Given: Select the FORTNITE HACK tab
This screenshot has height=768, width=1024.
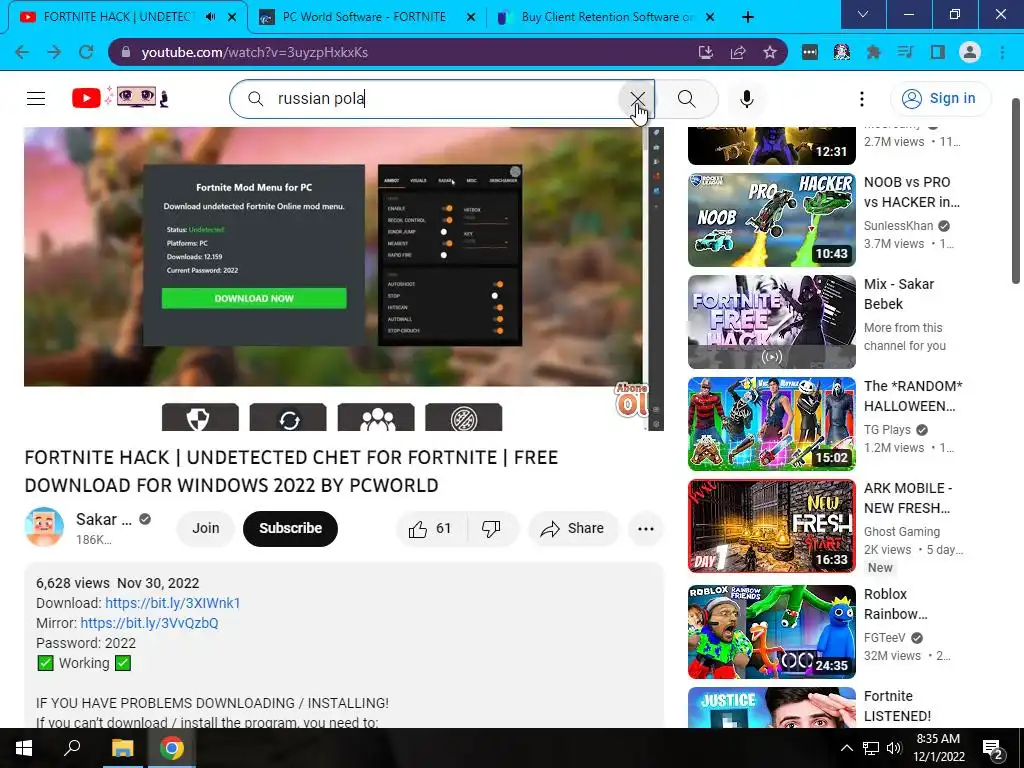Looking at the screenshot, I should (118, 17).
